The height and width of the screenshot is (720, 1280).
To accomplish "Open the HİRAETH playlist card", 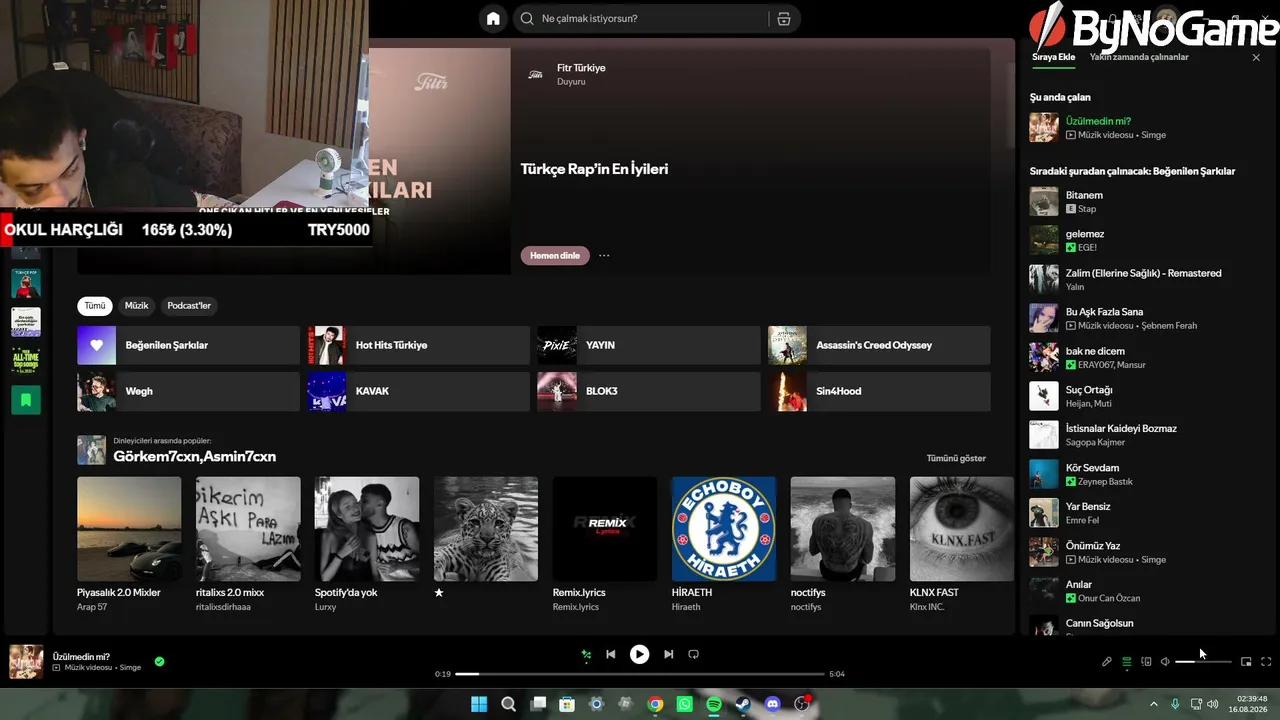I will (x=724, y=545).
